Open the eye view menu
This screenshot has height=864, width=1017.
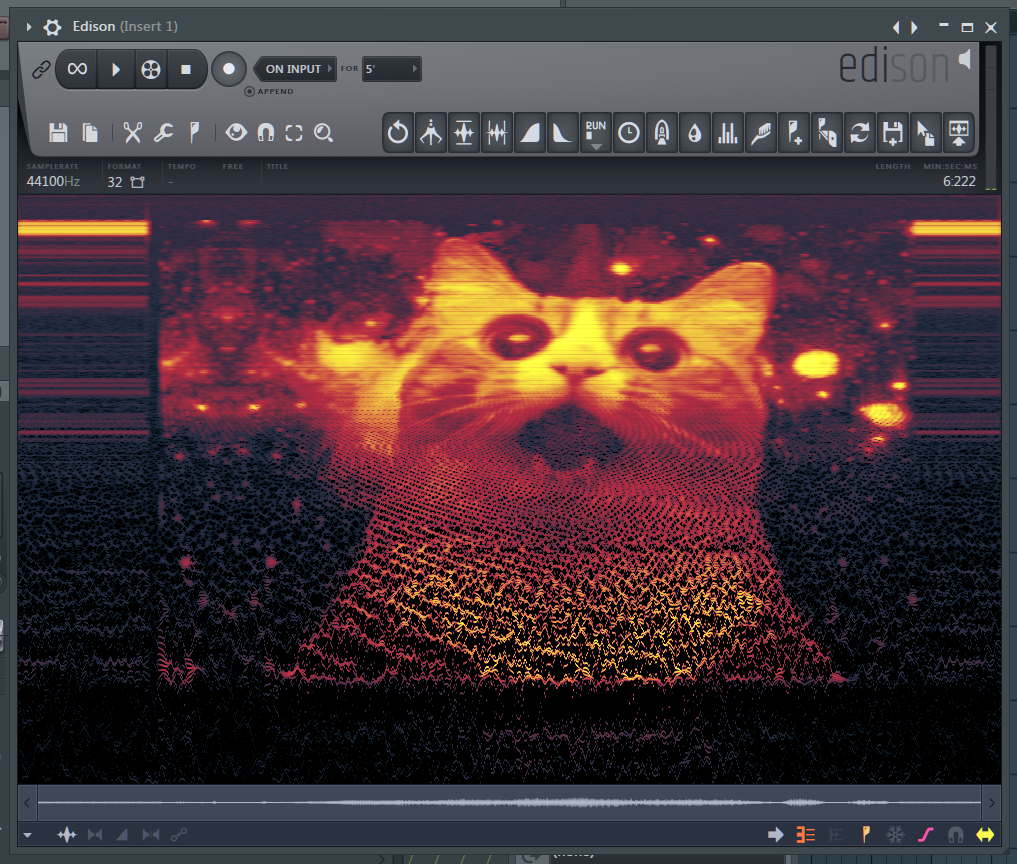point(236,133)
